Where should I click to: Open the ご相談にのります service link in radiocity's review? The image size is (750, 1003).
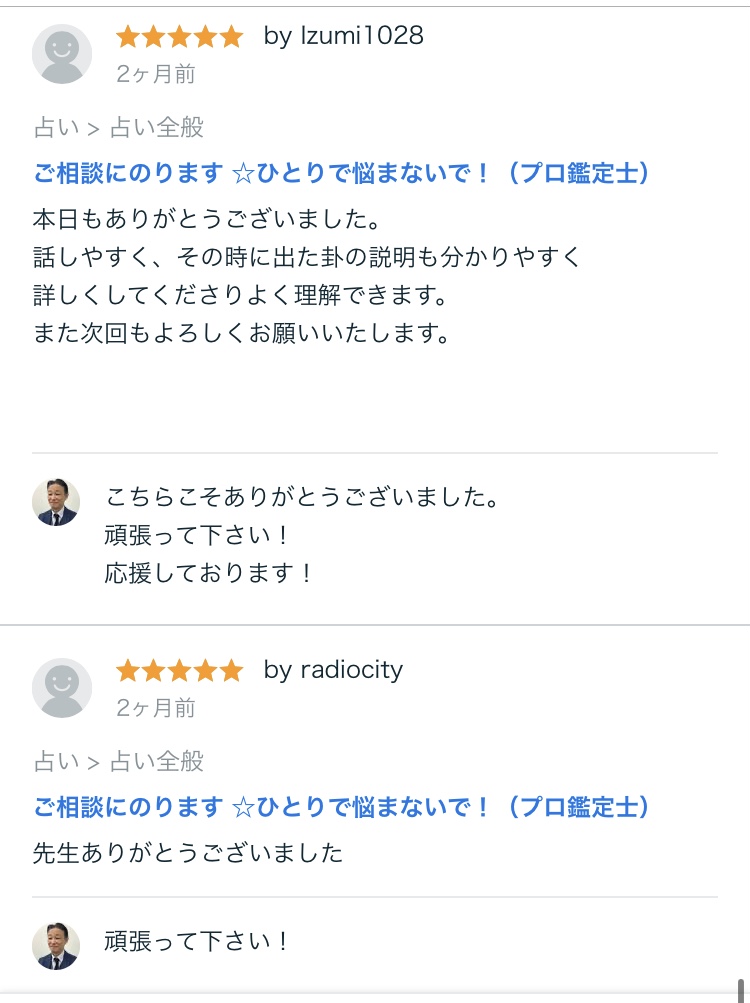pyautogui.click(x=342, y=807)
